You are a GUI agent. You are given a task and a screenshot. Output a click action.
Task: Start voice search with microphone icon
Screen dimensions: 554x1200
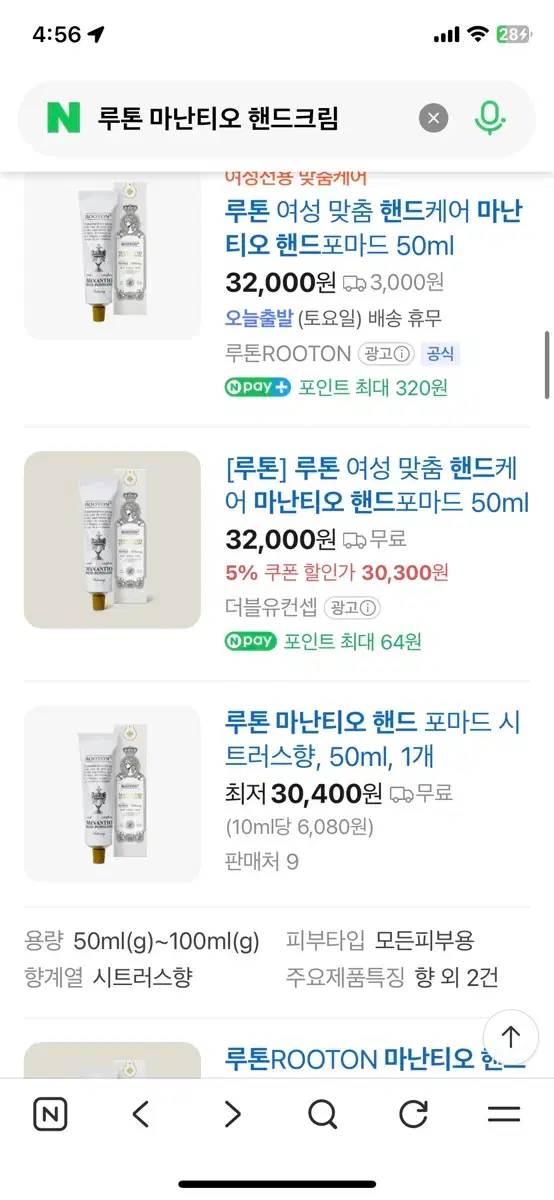(488, 119)
